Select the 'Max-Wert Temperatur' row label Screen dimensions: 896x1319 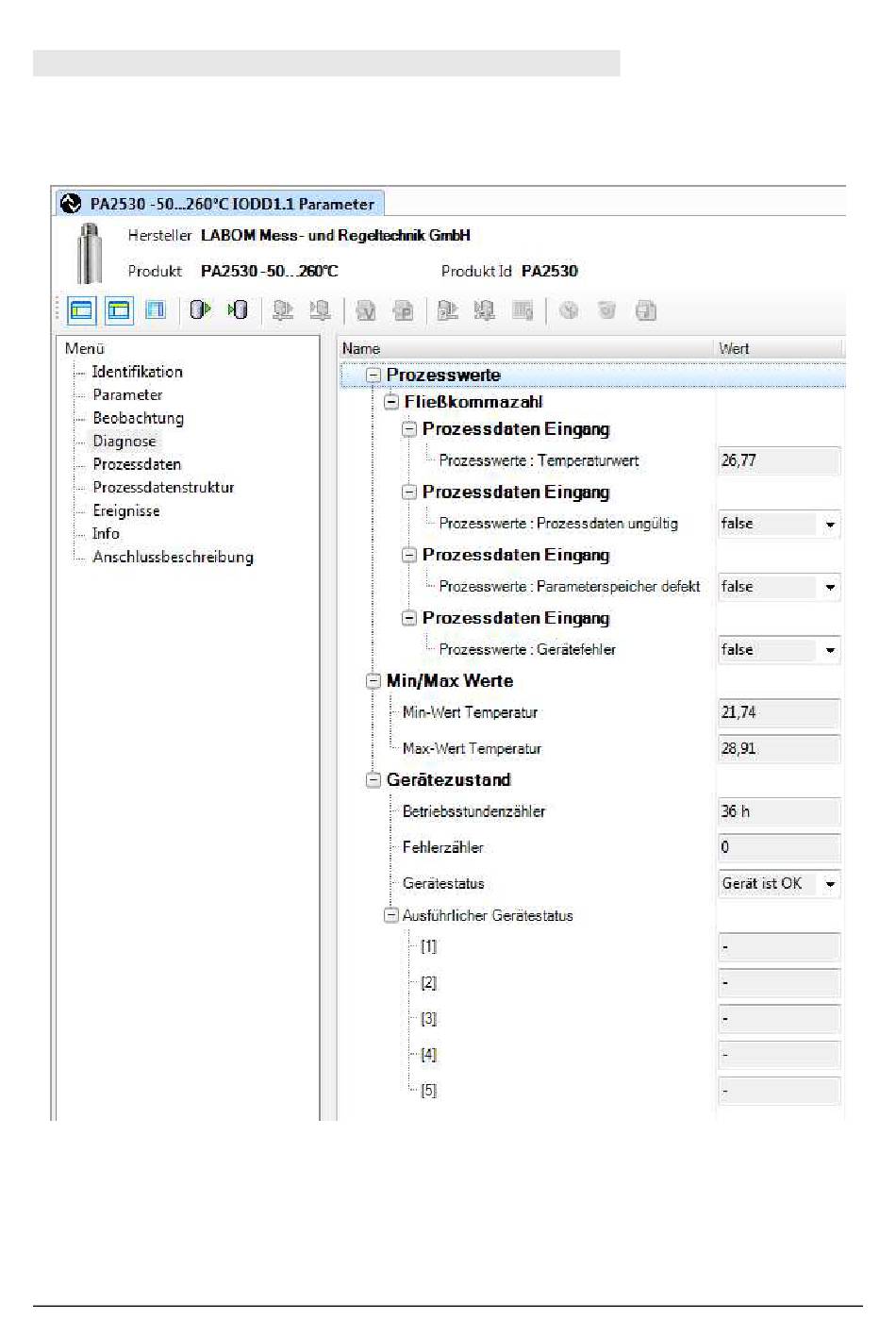pyautogui.click(x=472, y=749)
